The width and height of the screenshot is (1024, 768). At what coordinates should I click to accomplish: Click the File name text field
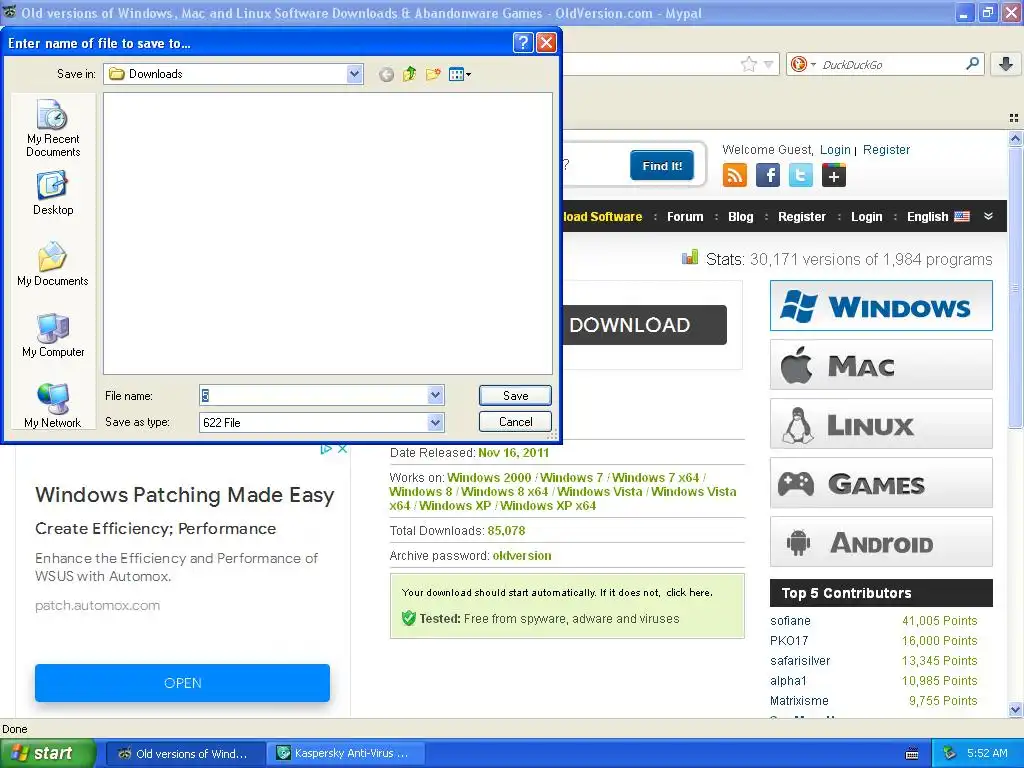[314, 395]
